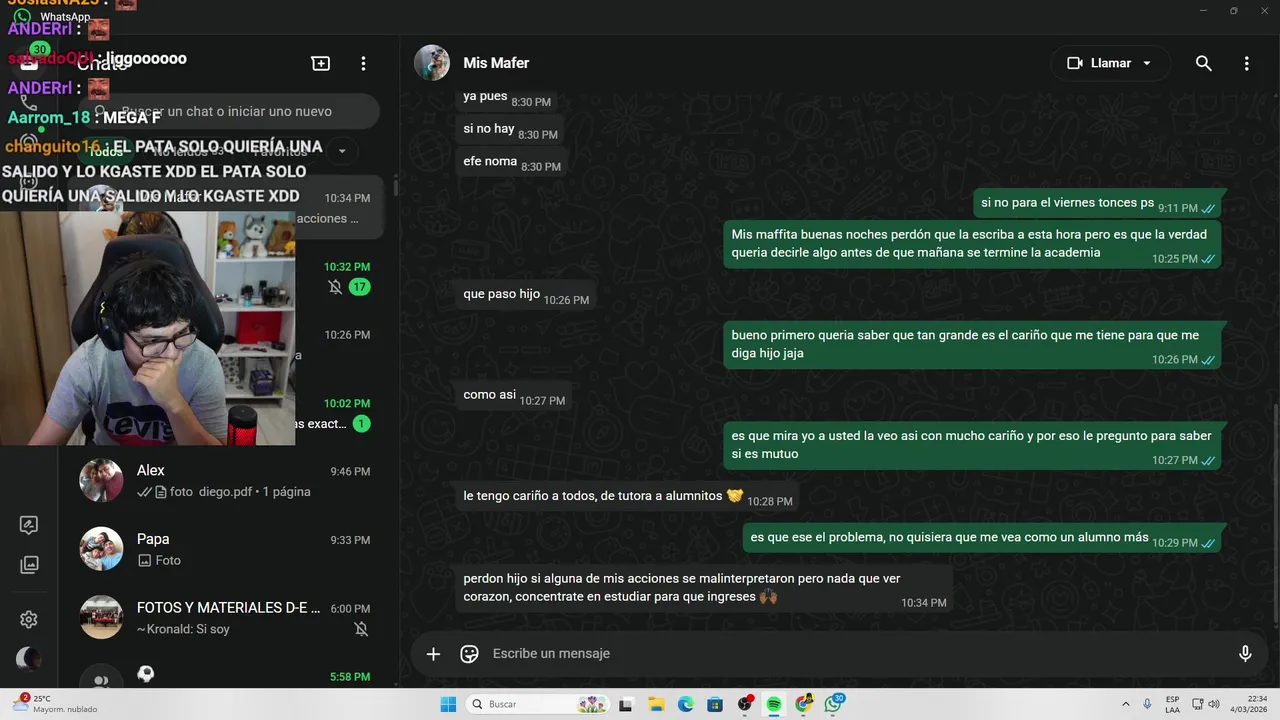The height and width of the screenshot is (720, 1280).
Task: Click the 'que paso hijo' message
Action: click(x=526, y=295)
